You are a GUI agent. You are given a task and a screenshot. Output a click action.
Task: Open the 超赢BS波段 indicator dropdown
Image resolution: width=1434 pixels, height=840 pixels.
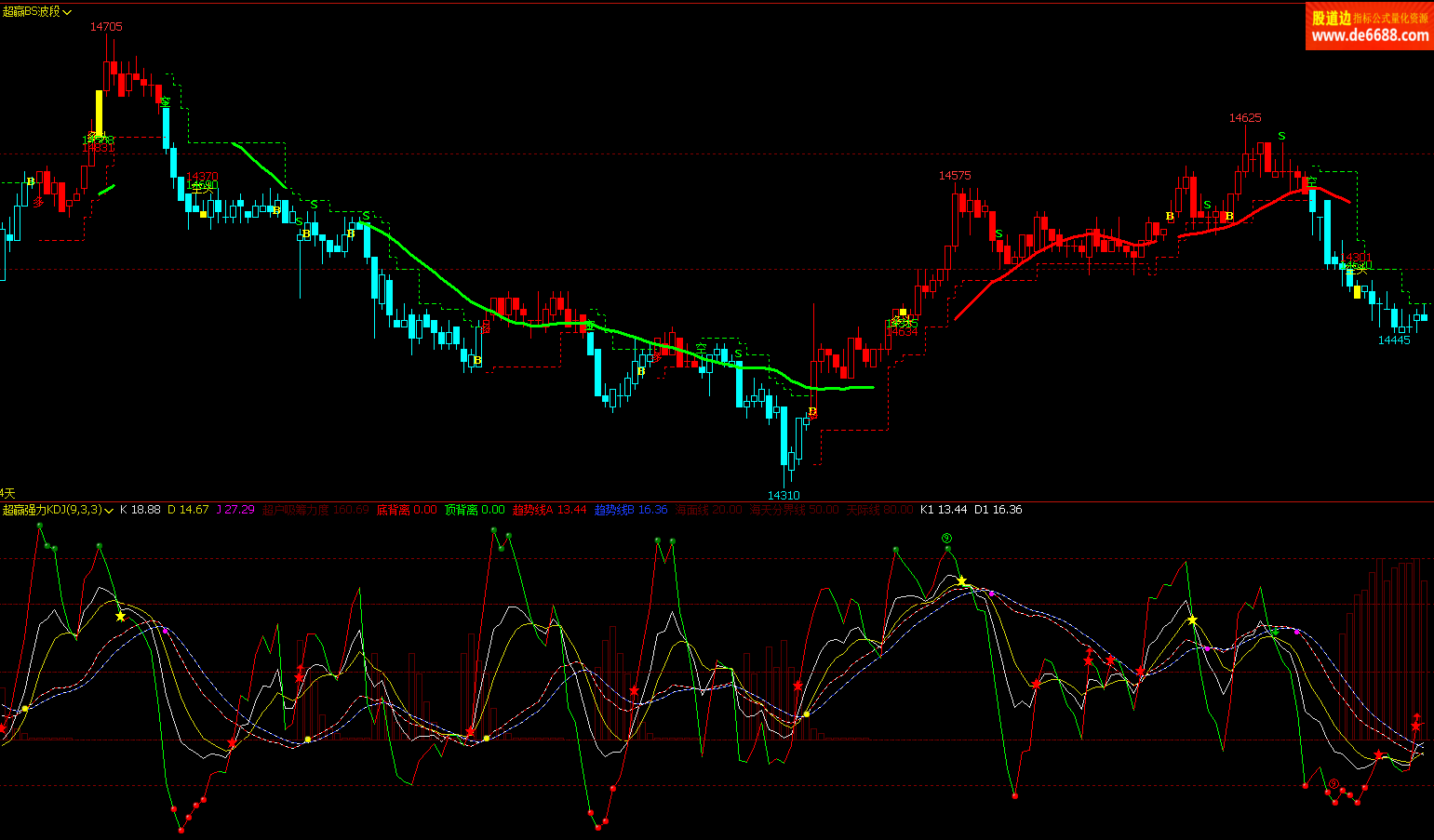tap(67, 12)
